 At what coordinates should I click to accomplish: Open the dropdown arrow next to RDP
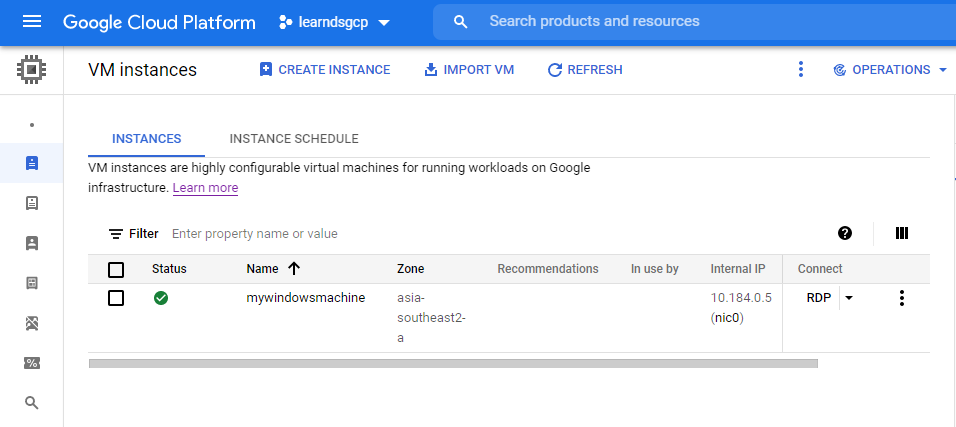(849, 298)
